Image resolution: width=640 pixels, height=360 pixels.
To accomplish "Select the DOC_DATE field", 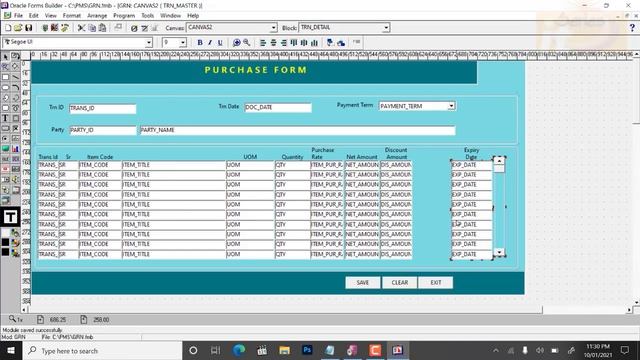I will click(278, 107).
